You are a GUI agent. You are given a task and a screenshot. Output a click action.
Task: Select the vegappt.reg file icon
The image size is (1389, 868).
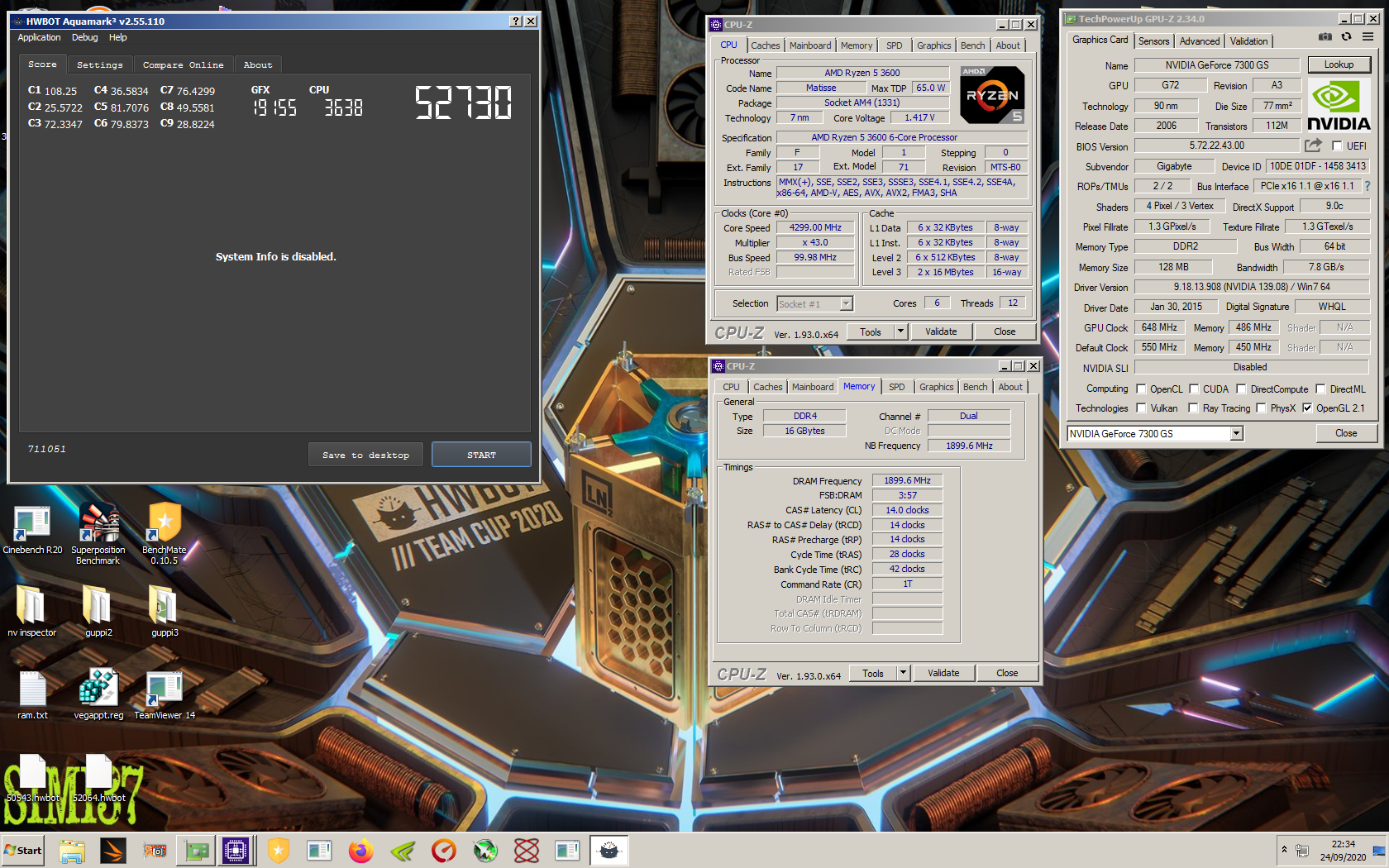pos(98,688)
